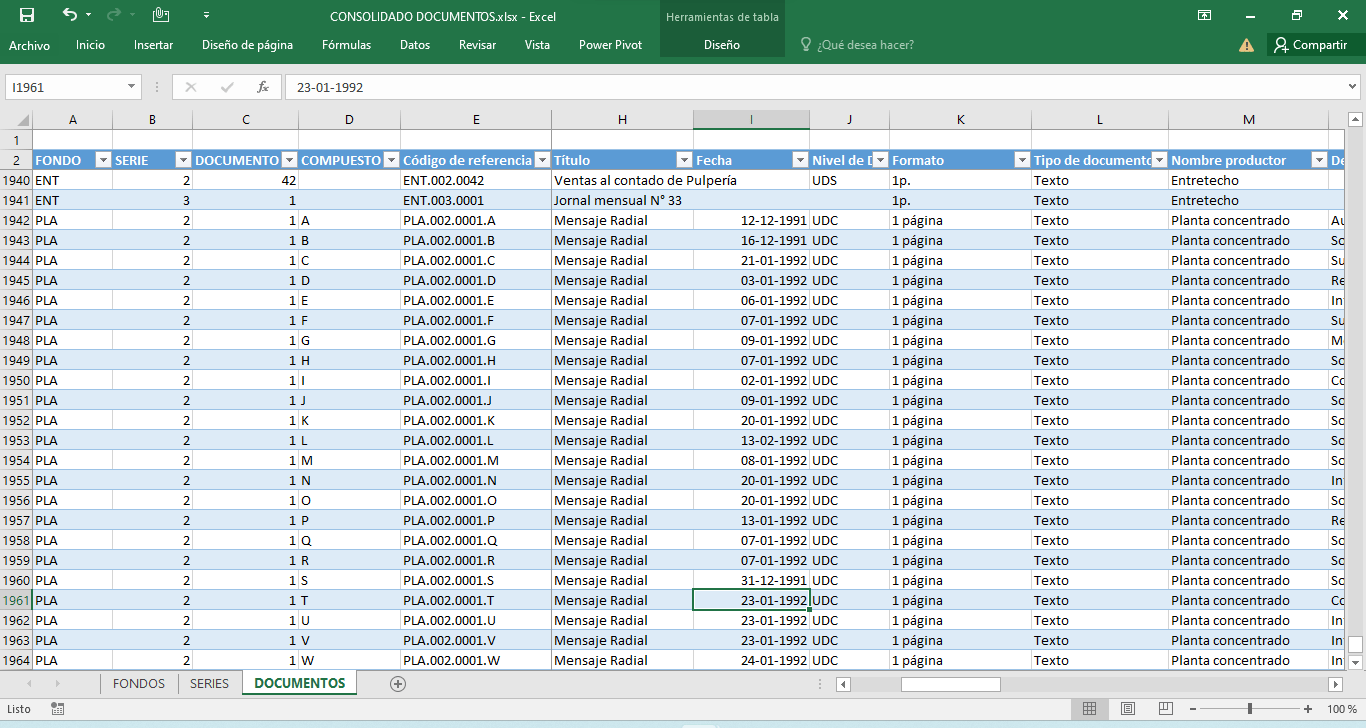1366x728 pixels.
Task: Open the Archivo menu
Action: pos(29,45)
